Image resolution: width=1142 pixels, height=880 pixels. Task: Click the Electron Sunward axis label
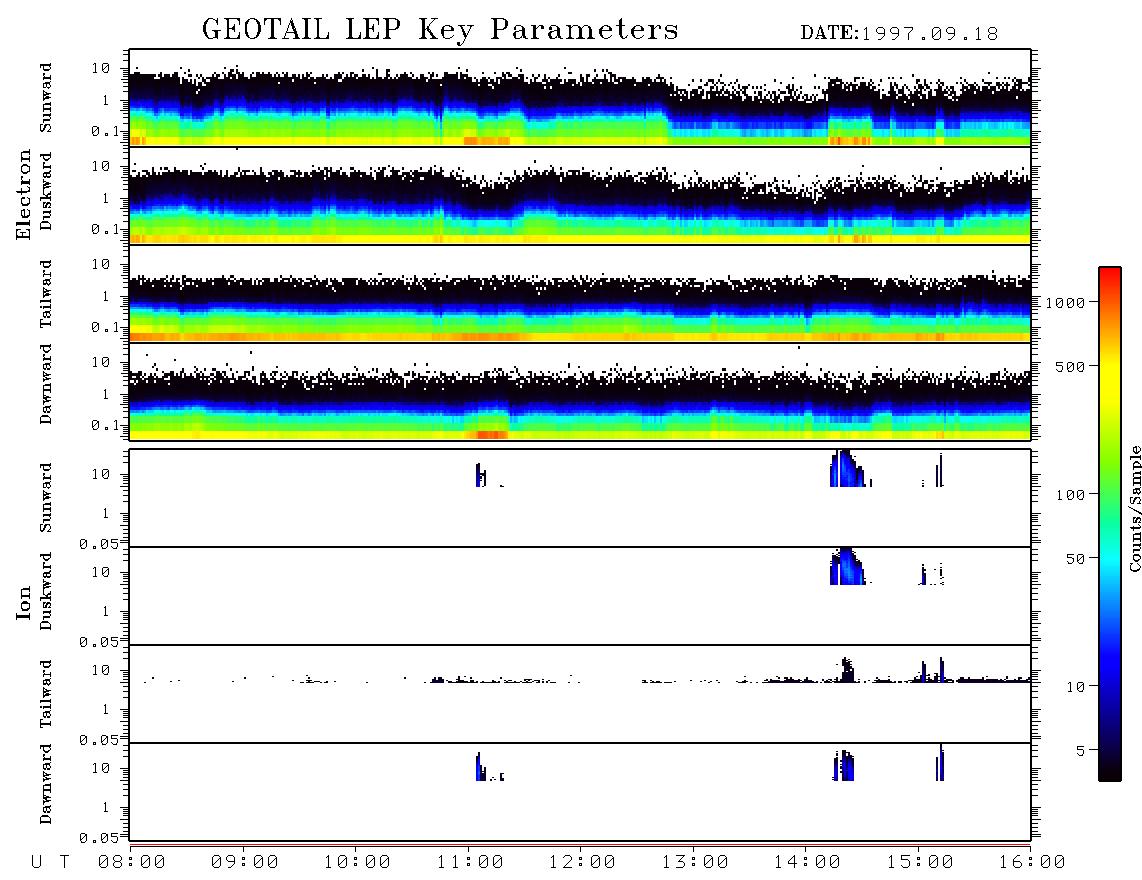click(46, 98)
